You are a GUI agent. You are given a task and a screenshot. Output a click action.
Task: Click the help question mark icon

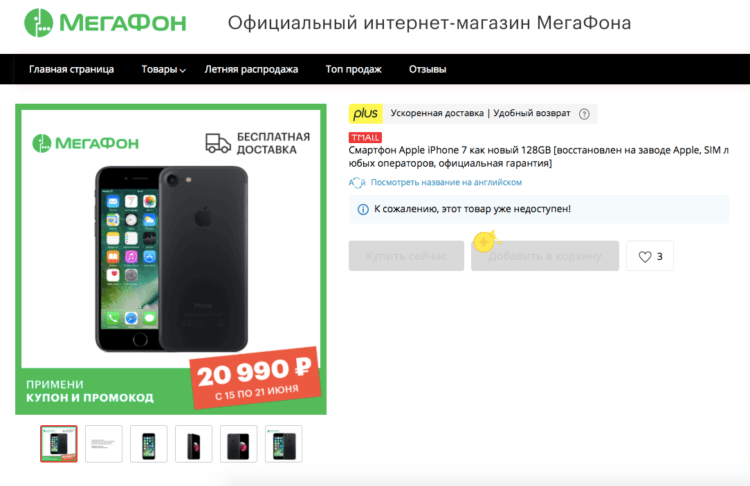(584, 114)
